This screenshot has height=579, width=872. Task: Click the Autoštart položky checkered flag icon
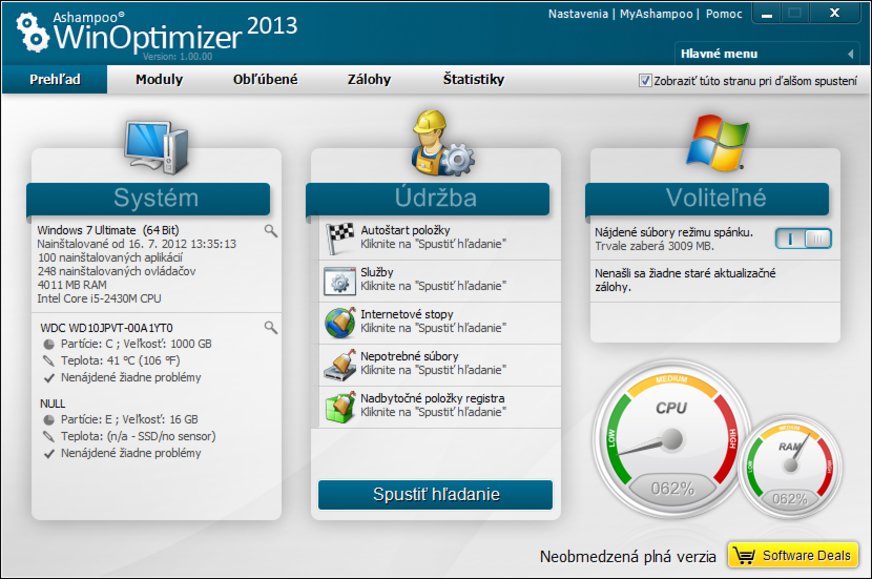(337, 238)
